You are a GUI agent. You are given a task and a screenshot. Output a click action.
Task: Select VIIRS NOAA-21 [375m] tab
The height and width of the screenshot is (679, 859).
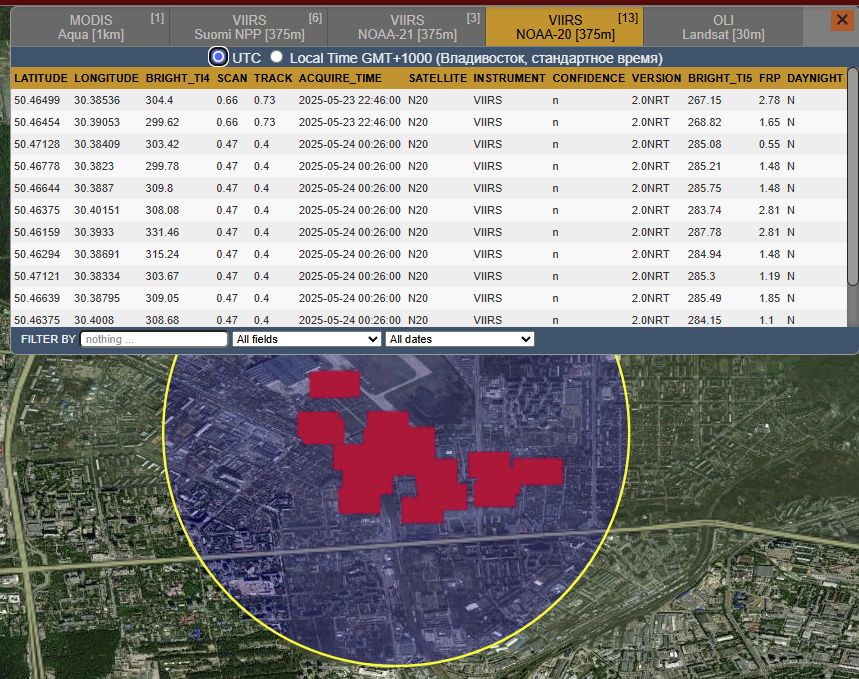click(x=406, y=27)
